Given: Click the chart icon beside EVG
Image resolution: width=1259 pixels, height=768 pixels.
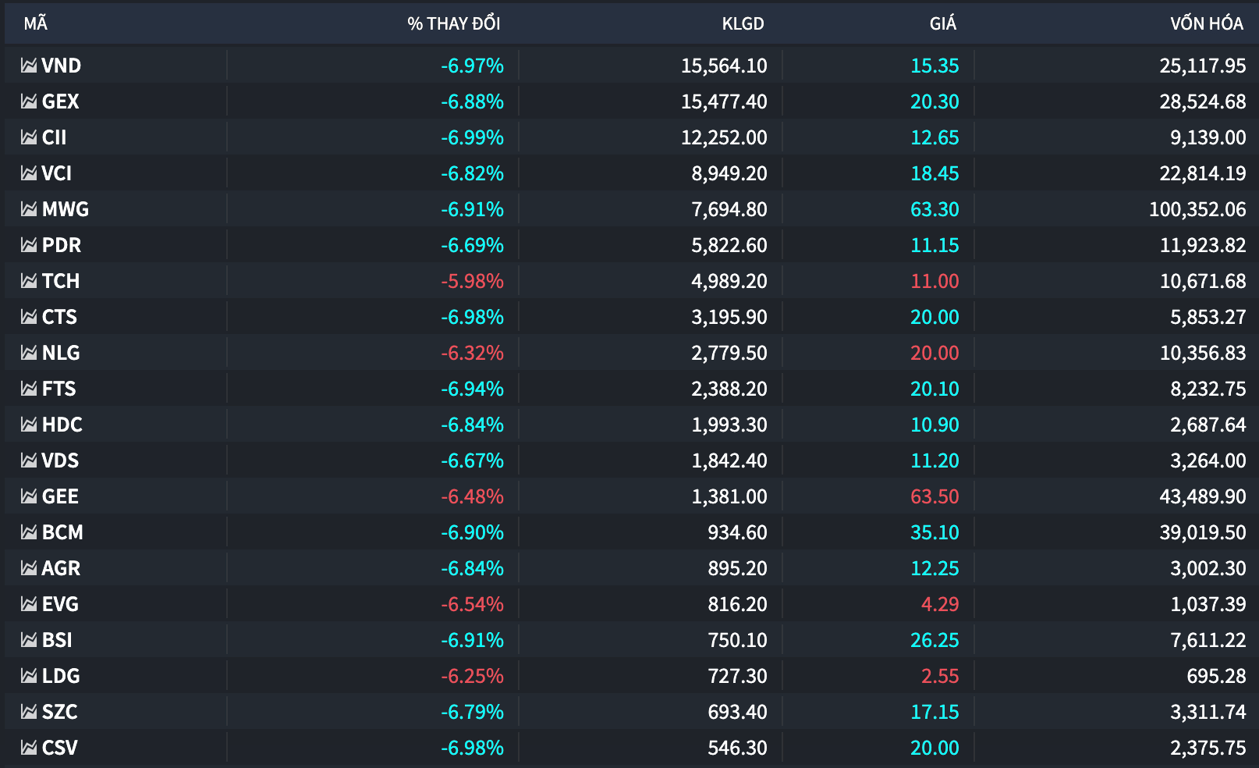Looking at the screenshot, I should [x=29, y=605].
